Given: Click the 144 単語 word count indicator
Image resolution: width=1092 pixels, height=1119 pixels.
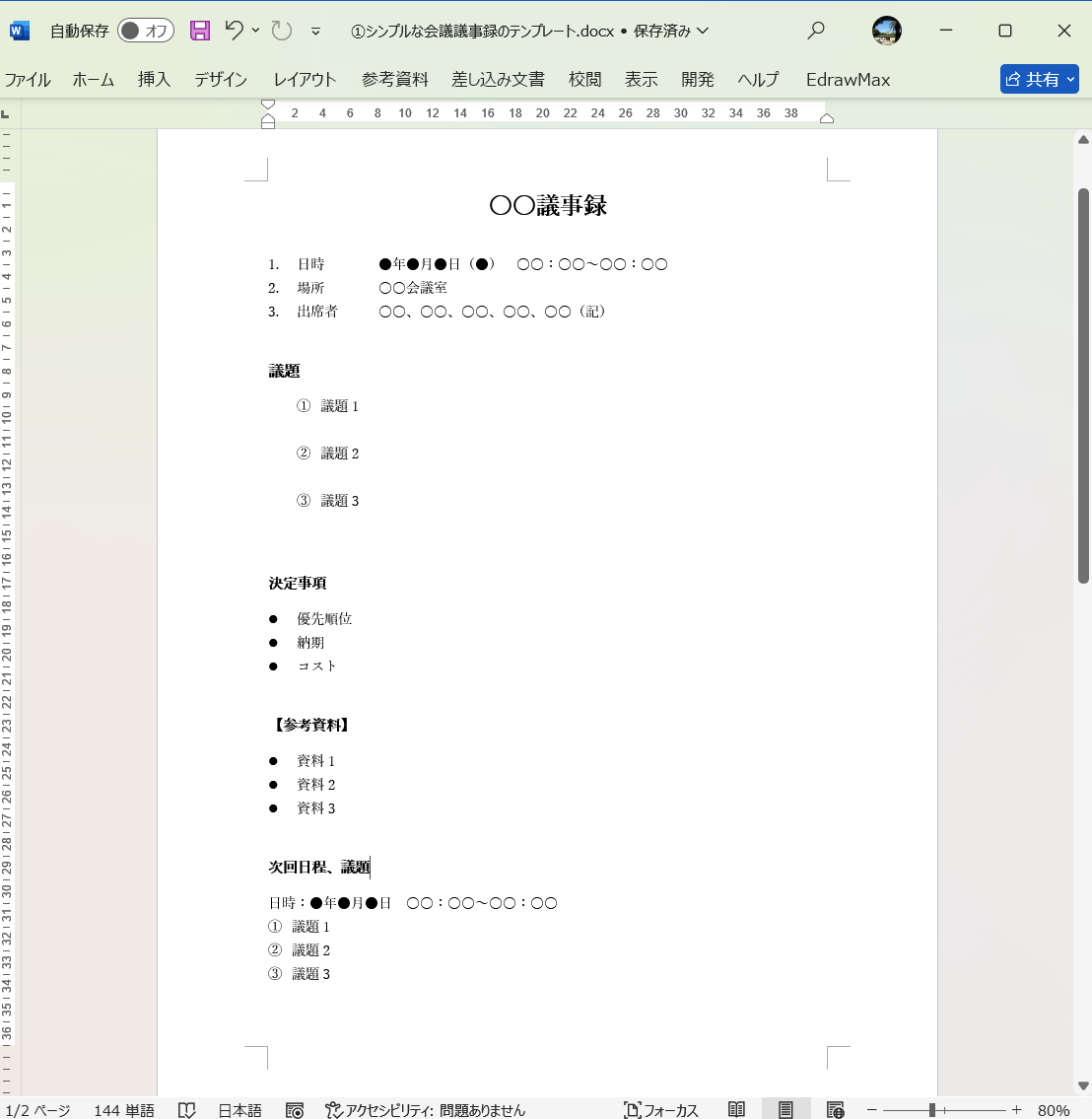Looking at the screenshot, I should [123, 1108].
